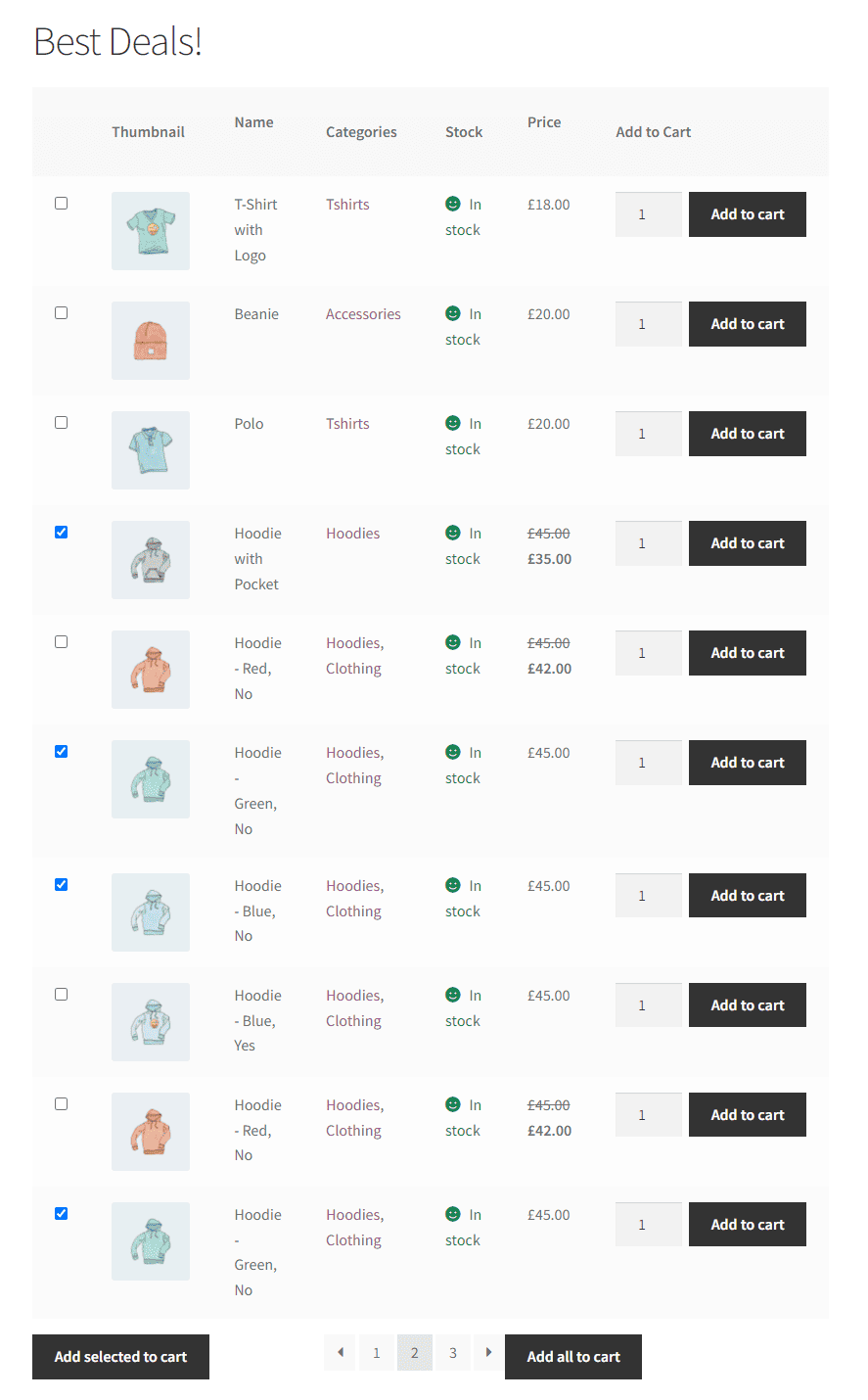Click the Beanie product thumbnail
Viewport: 868px width, 1400px height.
pos(150,341)
